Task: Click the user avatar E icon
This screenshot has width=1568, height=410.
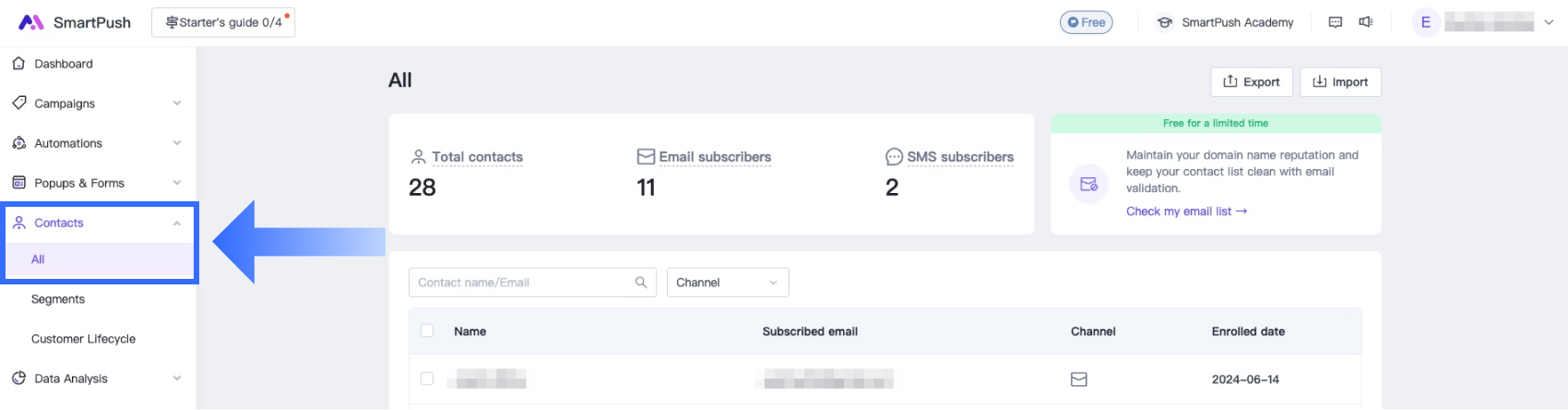Action: (x=1425, y=22)
